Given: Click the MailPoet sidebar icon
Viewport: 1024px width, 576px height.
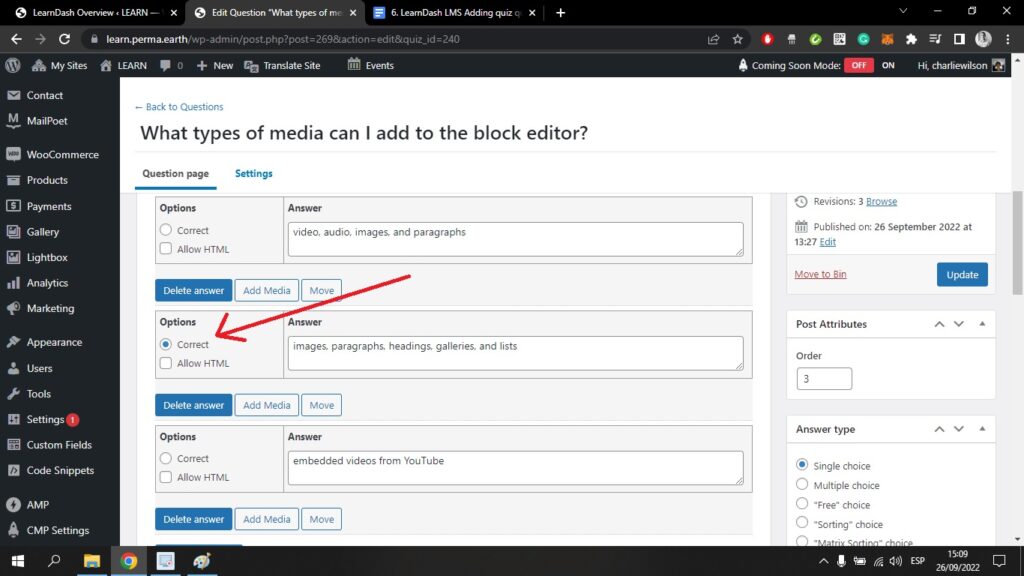Looking at the screenshot, I should (x=13, y=121).
